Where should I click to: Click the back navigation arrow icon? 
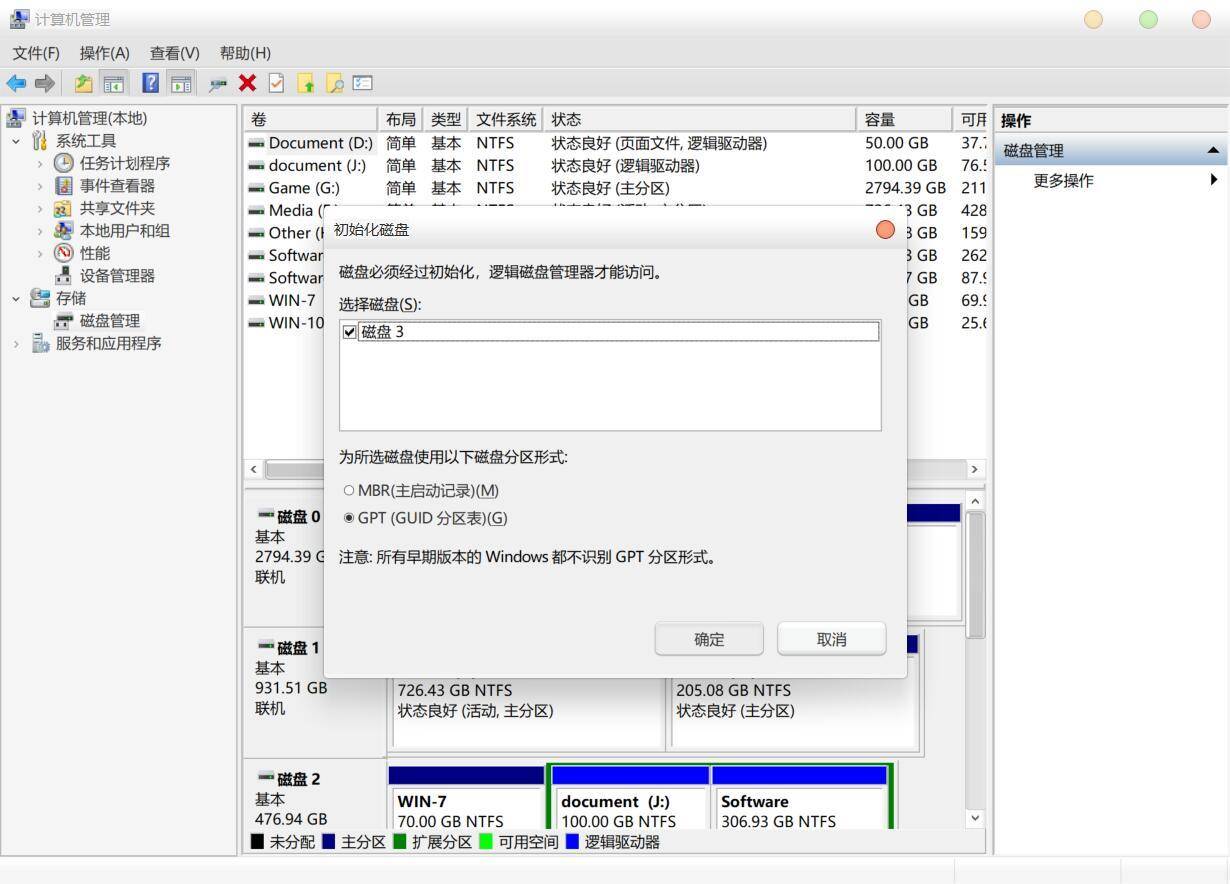[x=16, y=83]
